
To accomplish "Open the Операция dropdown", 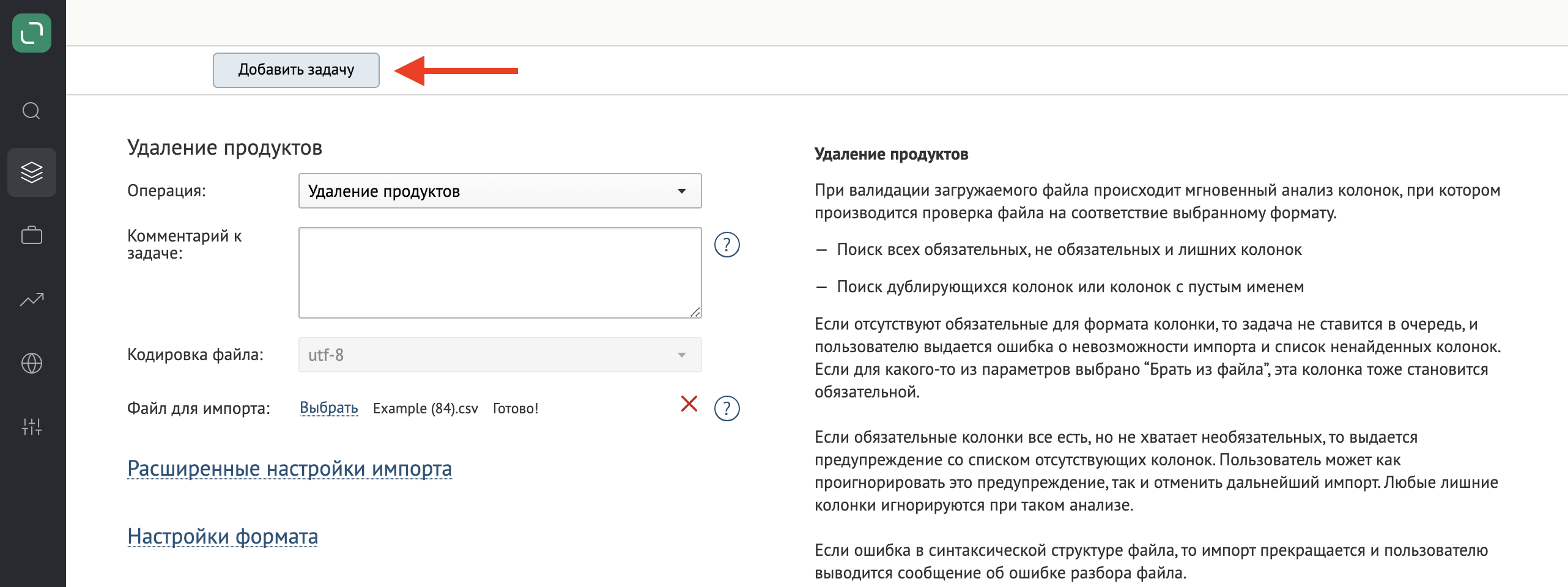I will click(500, 191).
